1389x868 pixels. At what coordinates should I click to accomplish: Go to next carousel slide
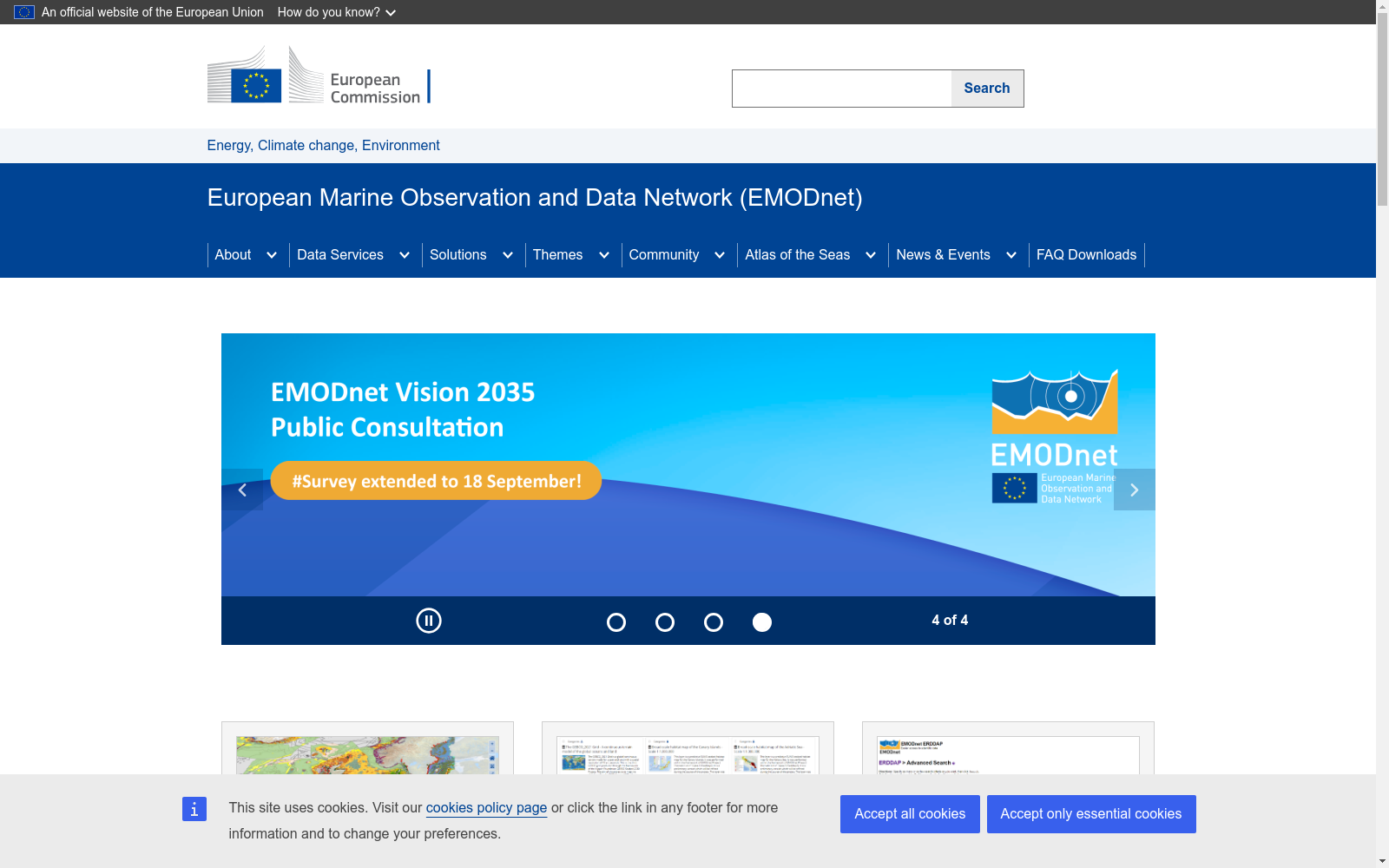(x=1135, y=490)
